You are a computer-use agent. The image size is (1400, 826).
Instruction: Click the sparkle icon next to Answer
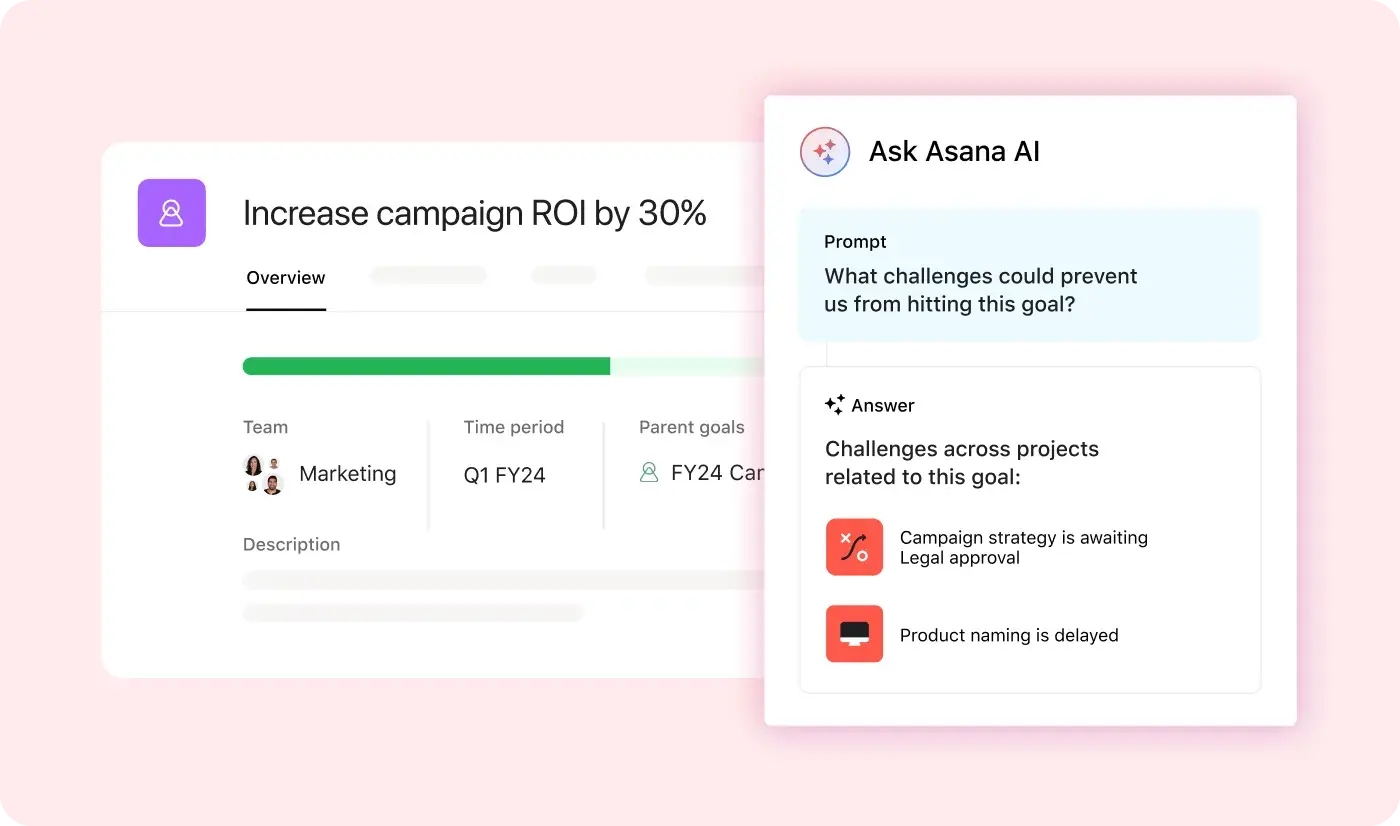click(834, 405)
